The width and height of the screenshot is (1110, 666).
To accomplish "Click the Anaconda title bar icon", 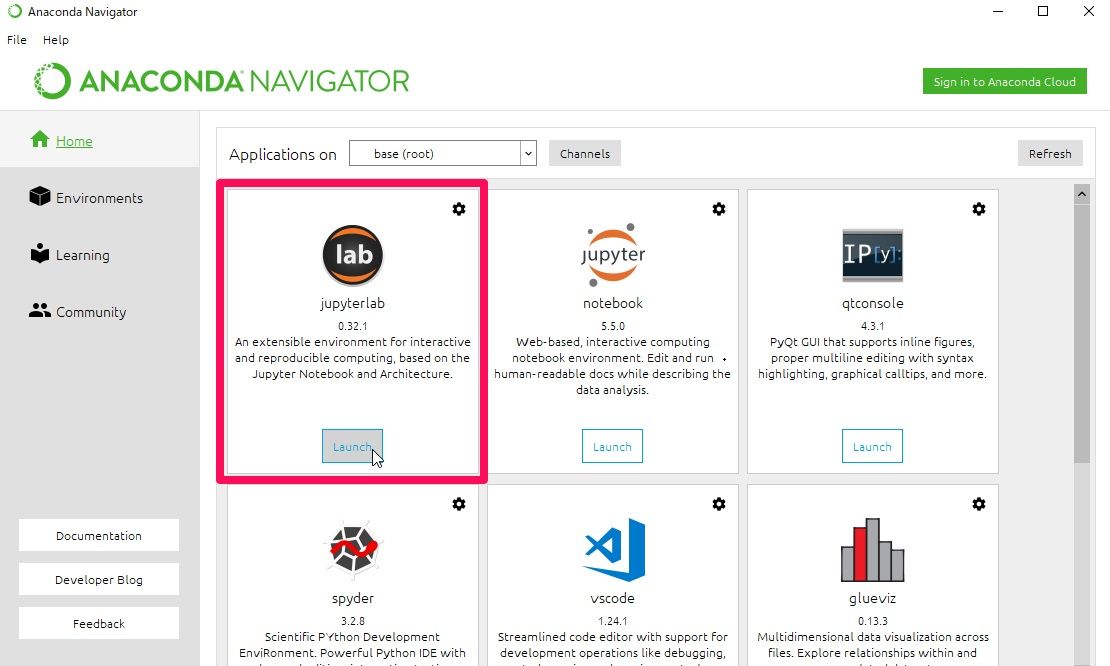I will pos(14,11).
